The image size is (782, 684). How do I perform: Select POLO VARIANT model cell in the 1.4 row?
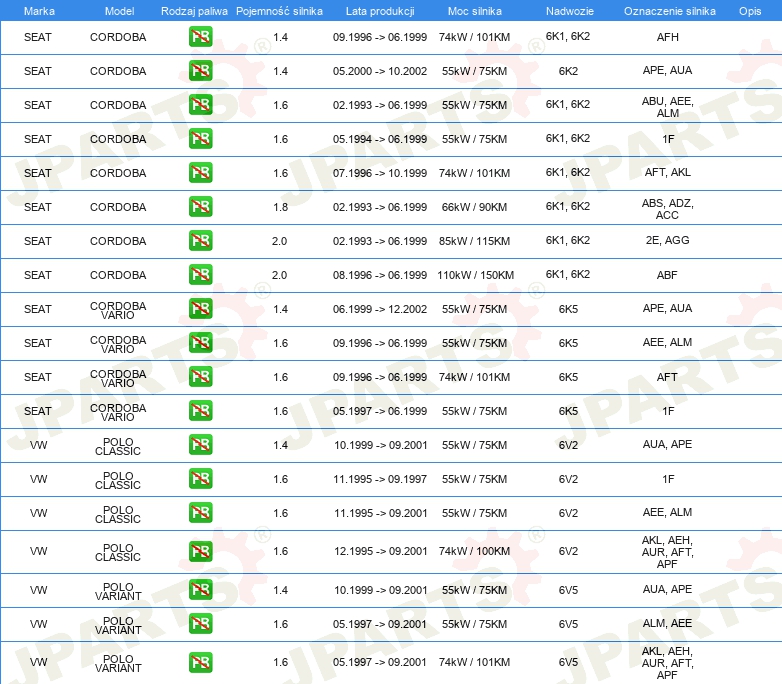click(118, 591)
